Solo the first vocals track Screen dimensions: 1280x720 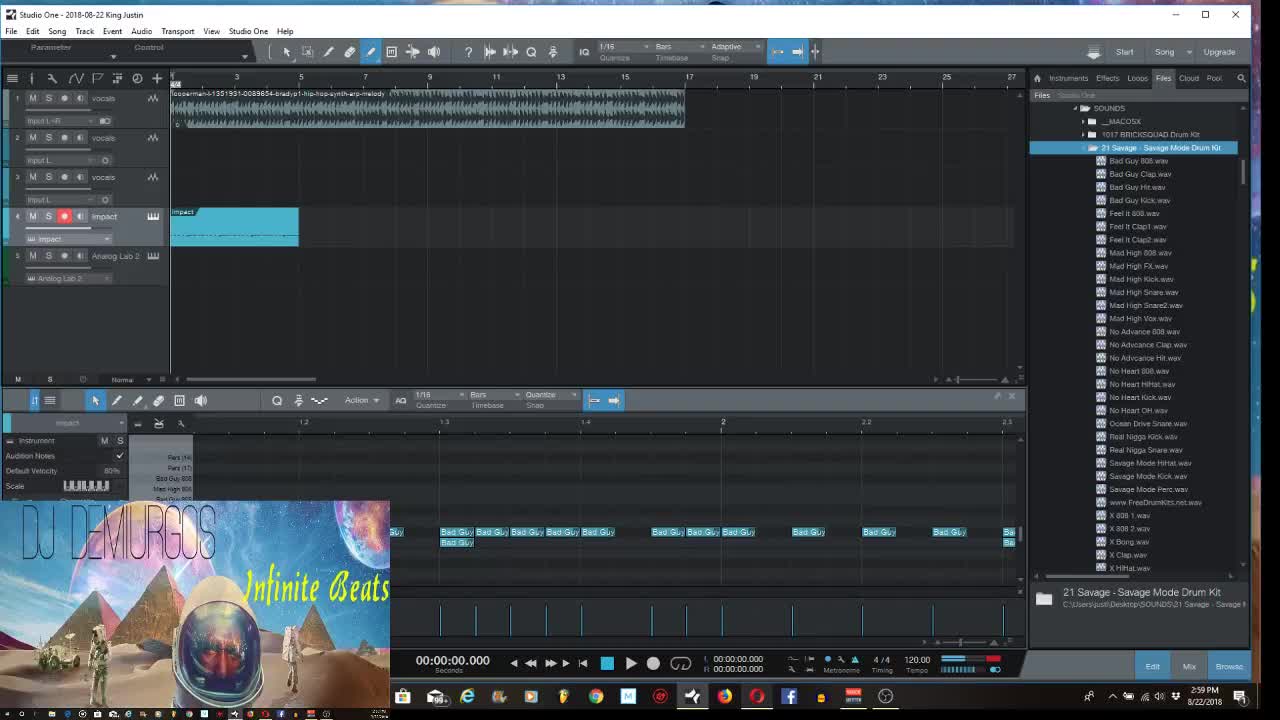48,98
